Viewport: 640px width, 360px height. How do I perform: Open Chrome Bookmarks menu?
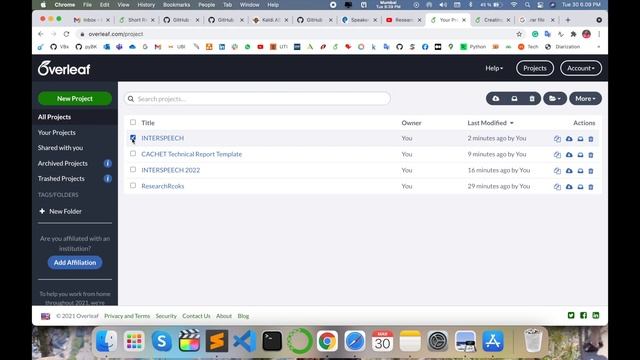click(176, 5)
